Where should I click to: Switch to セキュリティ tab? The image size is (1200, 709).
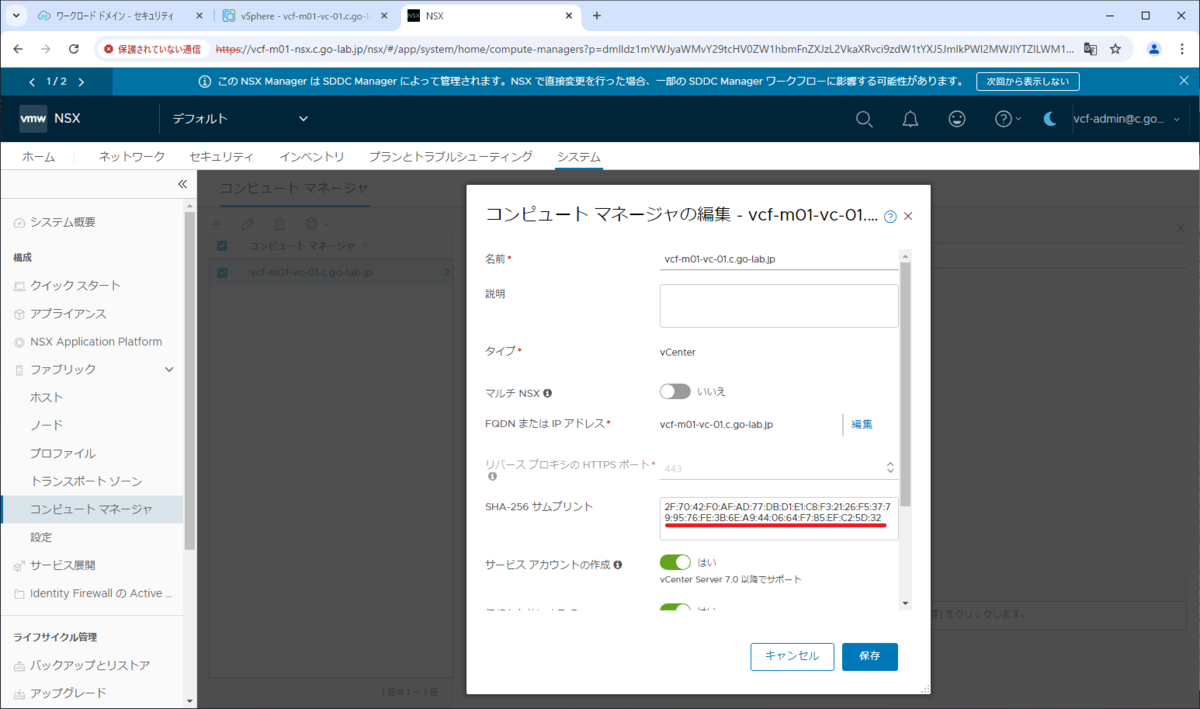(x=221, y=157)
